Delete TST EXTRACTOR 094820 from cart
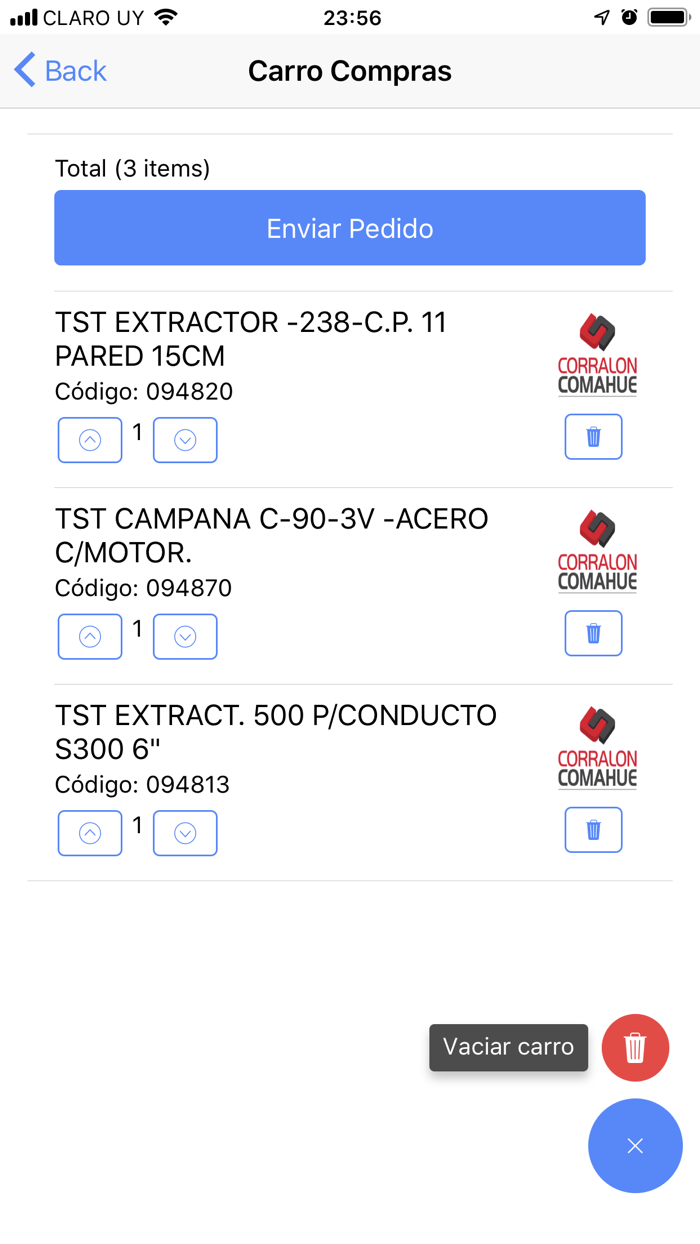Screen dimensions: 700x1244 (x=593, y=437)
